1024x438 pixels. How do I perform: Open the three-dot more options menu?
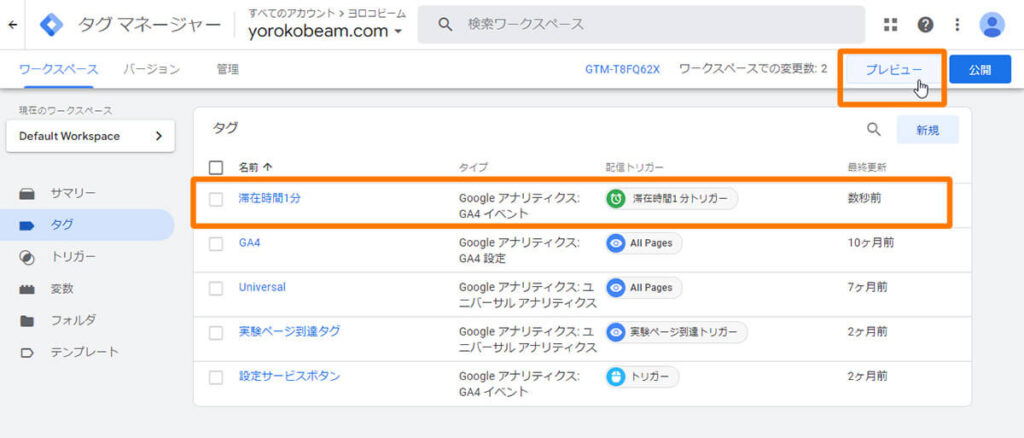[957, 25]
